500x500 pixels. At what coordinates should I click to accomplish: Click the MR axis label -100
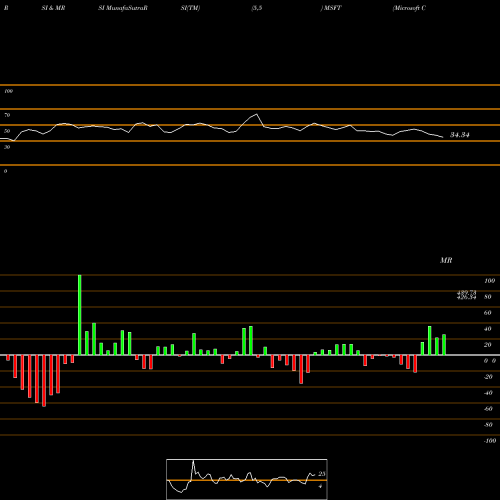[490, 441]
